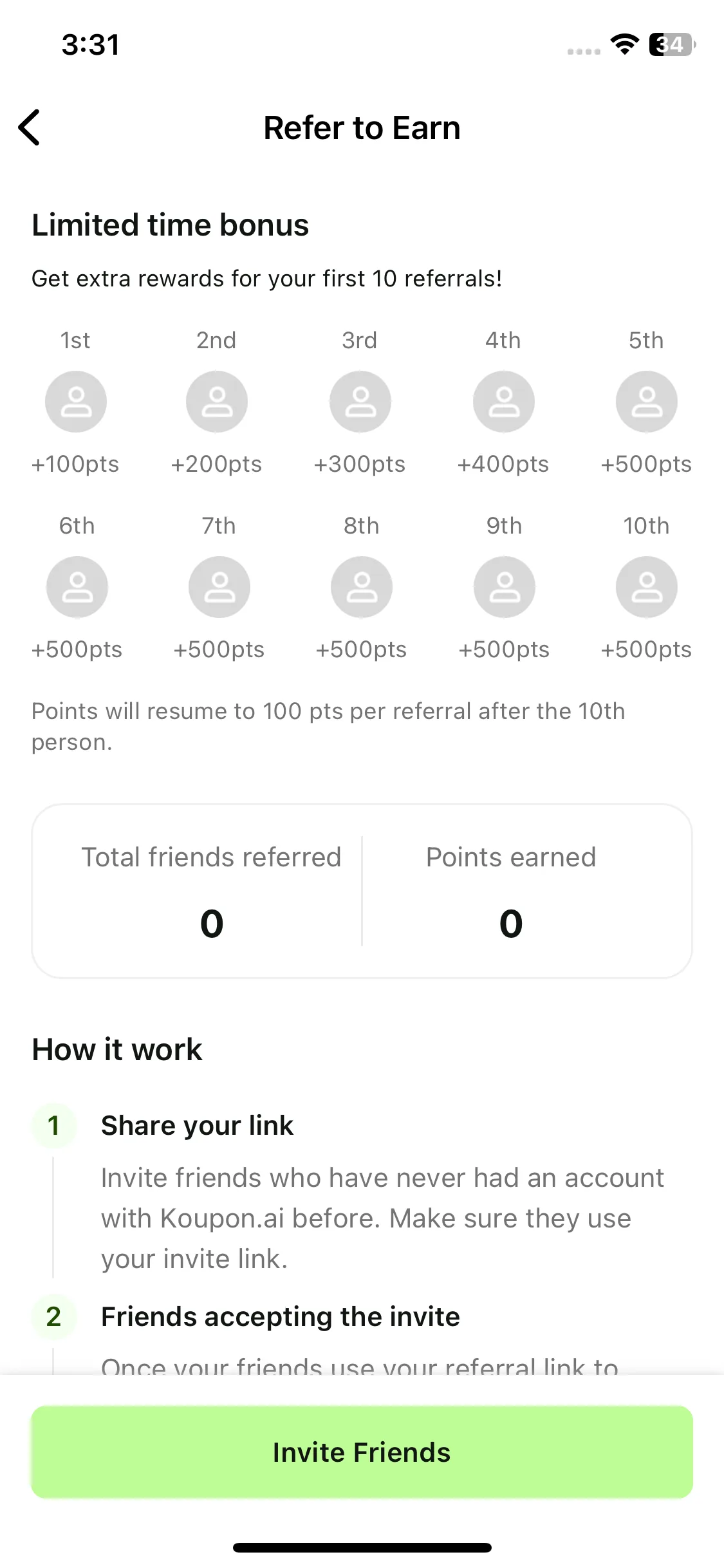Select the 1st referral avatar icon

(x=76, y=402)
